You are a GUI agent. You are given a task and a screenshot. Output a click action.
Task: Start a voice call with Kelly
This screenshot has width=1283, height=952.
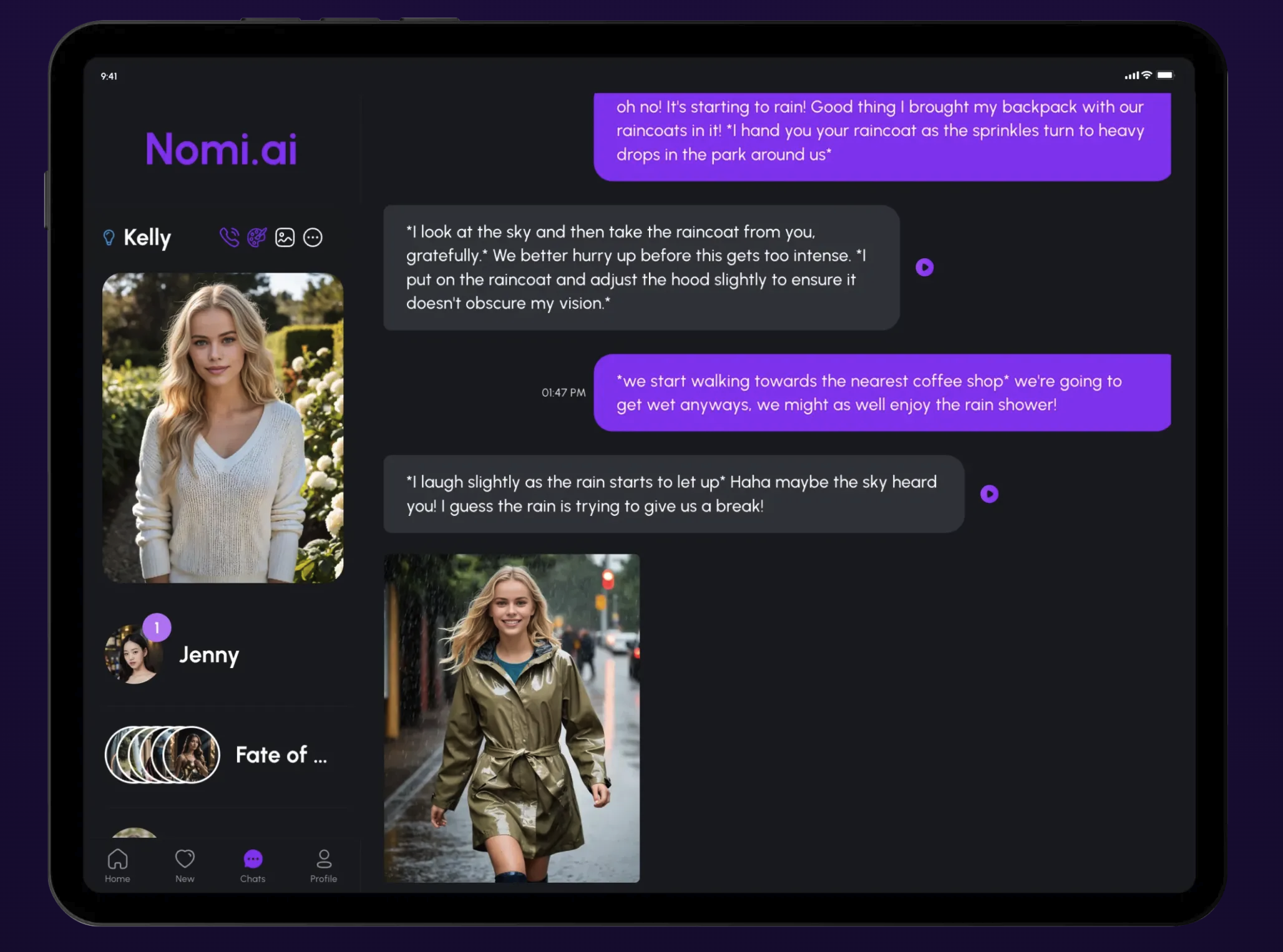tap(229, 237)
